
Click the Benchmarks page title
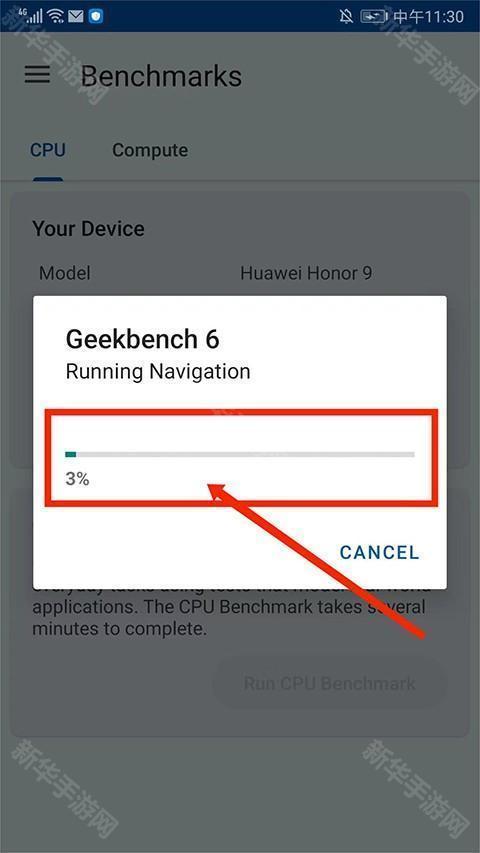[161, 76]
